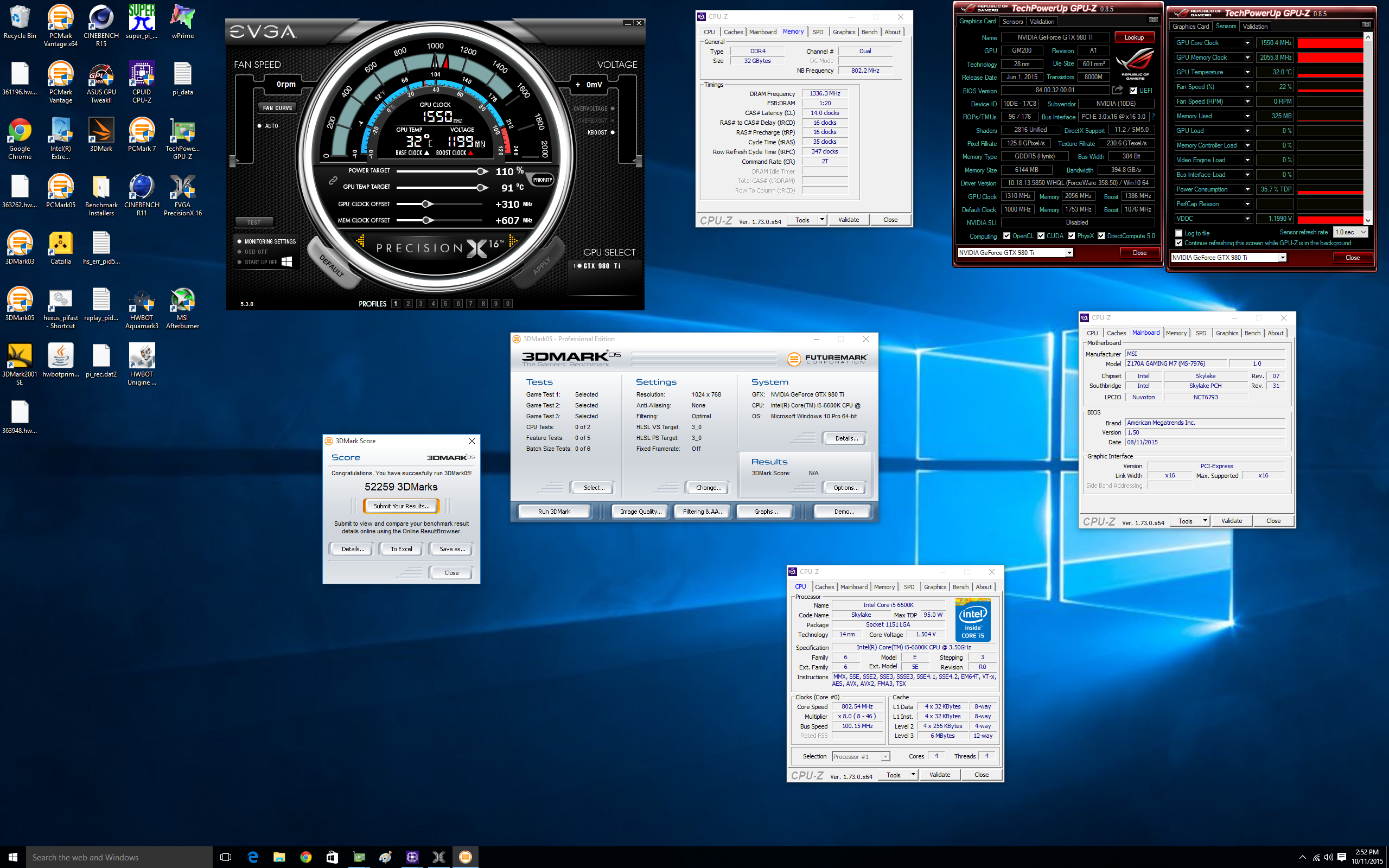Click the GPU Clock Offset slider handle

(426, 204)
